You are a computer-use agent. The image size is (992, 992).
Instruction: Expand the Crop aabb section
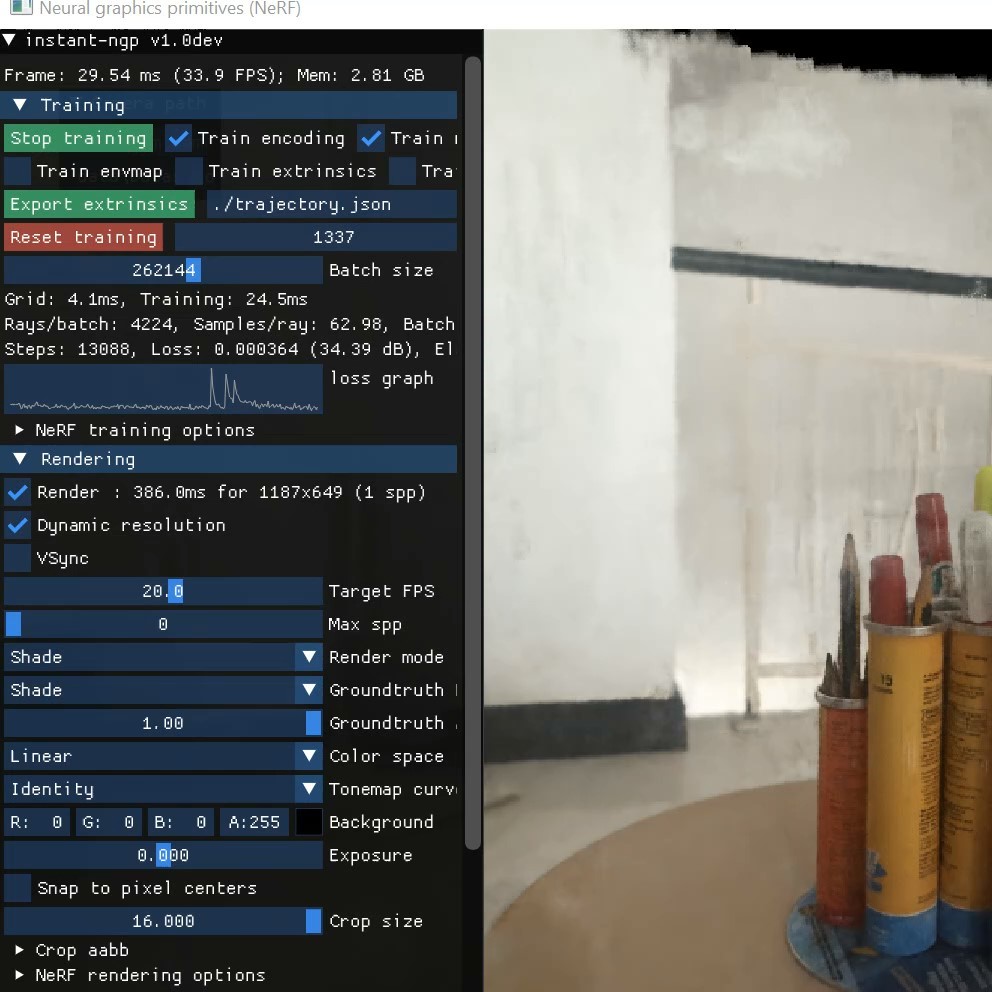coord(20,950)
